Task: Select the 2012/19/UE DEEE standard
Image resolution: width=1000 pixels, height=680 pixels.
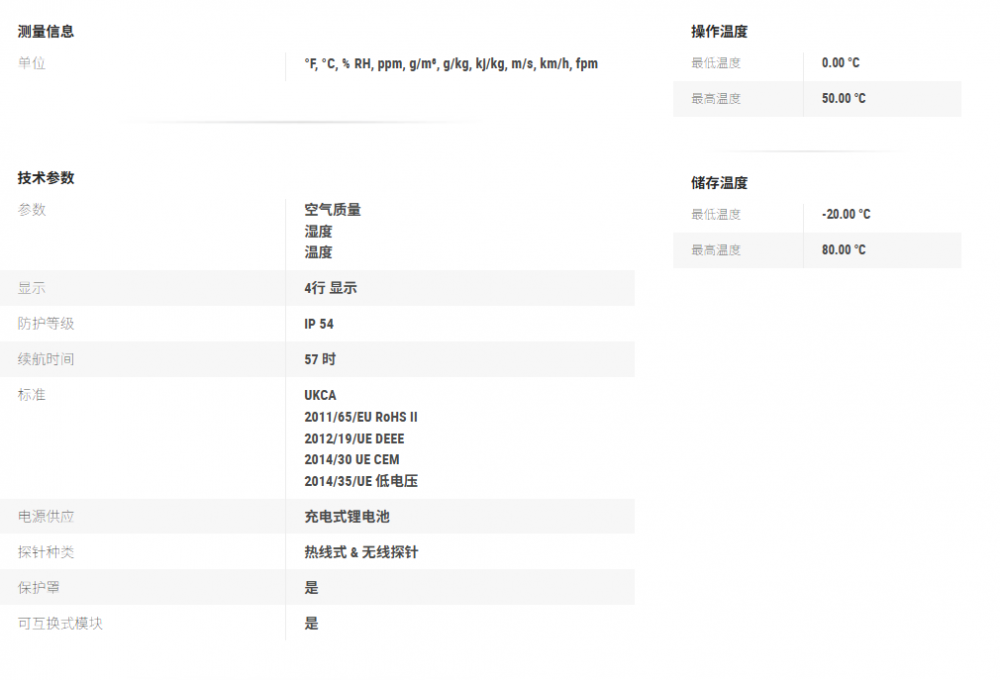Action: tap(354, 439)
